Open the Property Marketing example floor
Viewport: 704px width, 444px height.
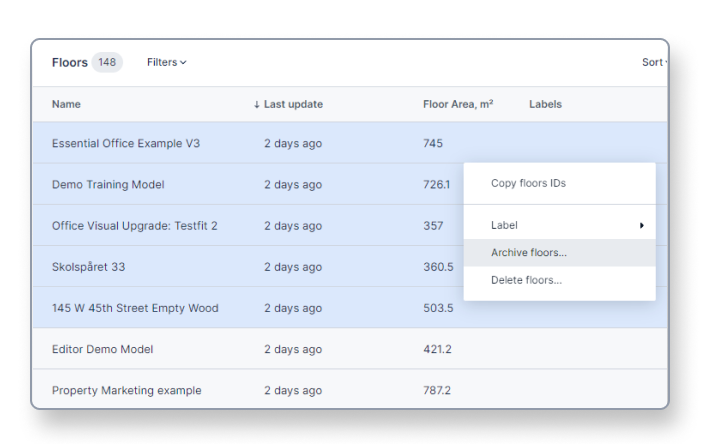click(x=126, y=390)
